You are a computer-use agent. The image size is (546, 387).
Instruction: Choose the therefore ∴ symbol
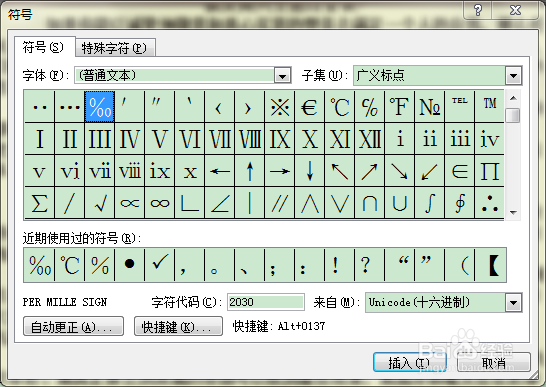pos(489,203)
